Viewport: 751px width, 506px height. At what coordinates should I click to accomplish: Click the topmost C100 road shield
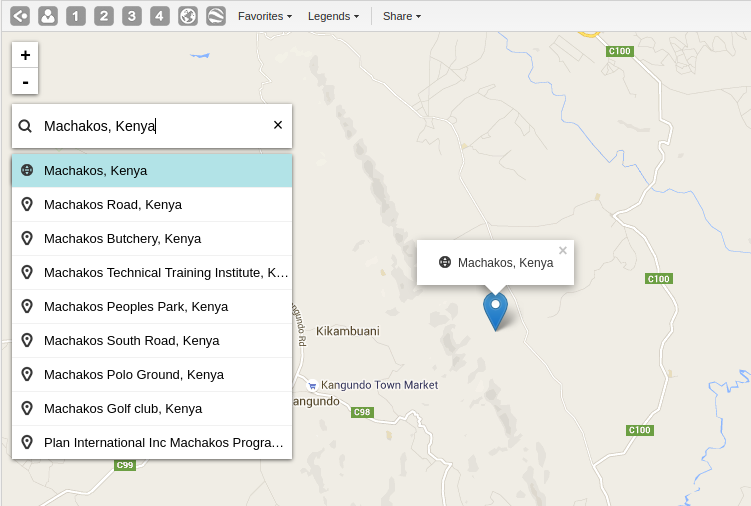(619, 51)
